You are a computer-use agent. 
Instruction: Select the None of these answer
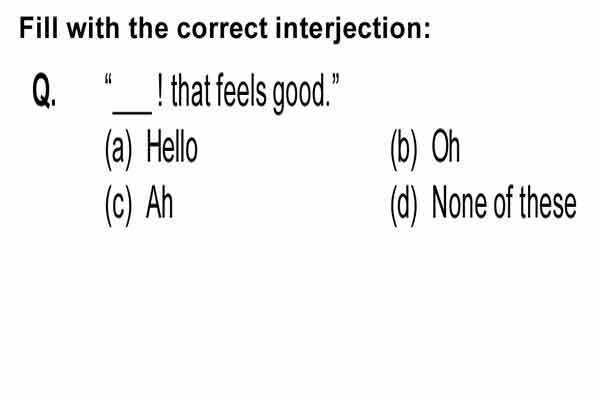pos(504,203)
